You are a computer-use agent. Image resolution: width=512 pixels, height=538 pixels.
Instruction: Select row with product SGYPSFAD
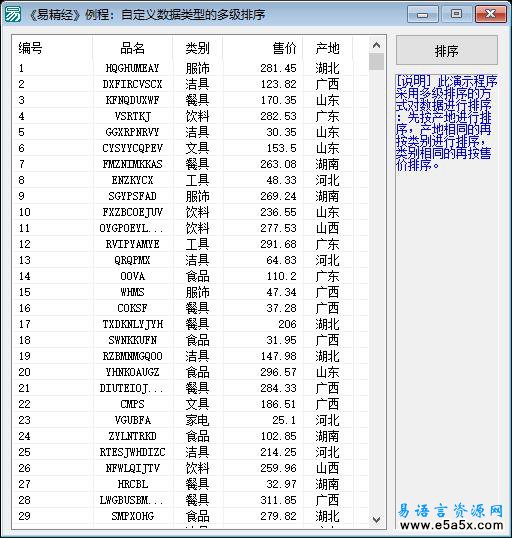pos(191,196)
